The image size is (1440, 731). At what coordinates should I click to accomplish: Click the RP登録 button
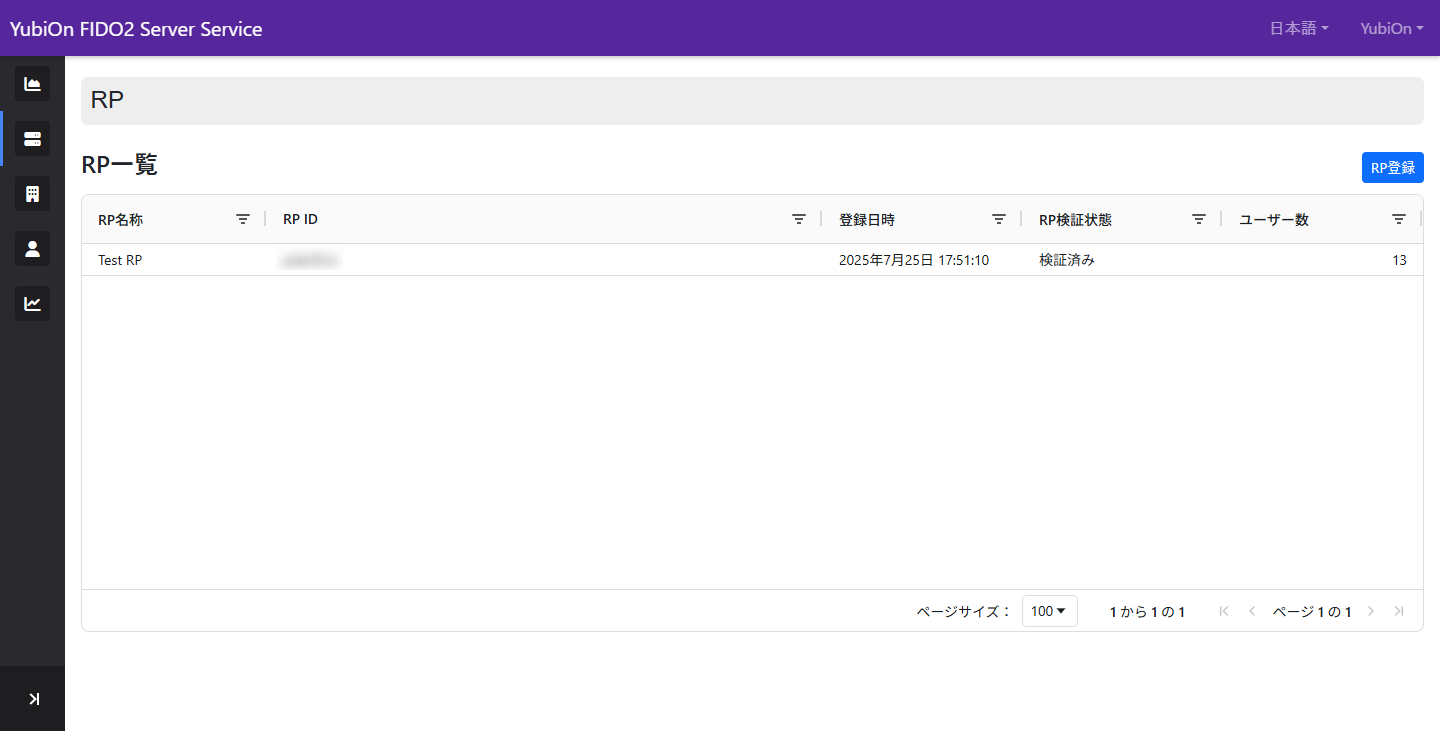1393,168
